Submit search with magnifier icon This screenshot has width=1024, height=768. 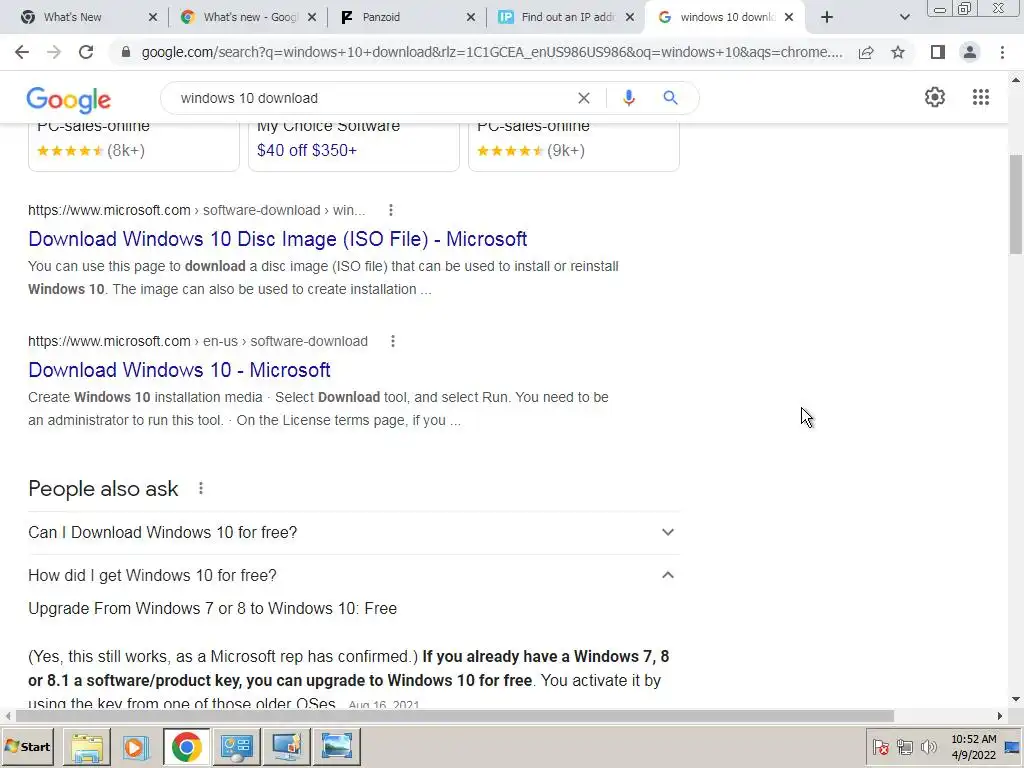(670, 98)
